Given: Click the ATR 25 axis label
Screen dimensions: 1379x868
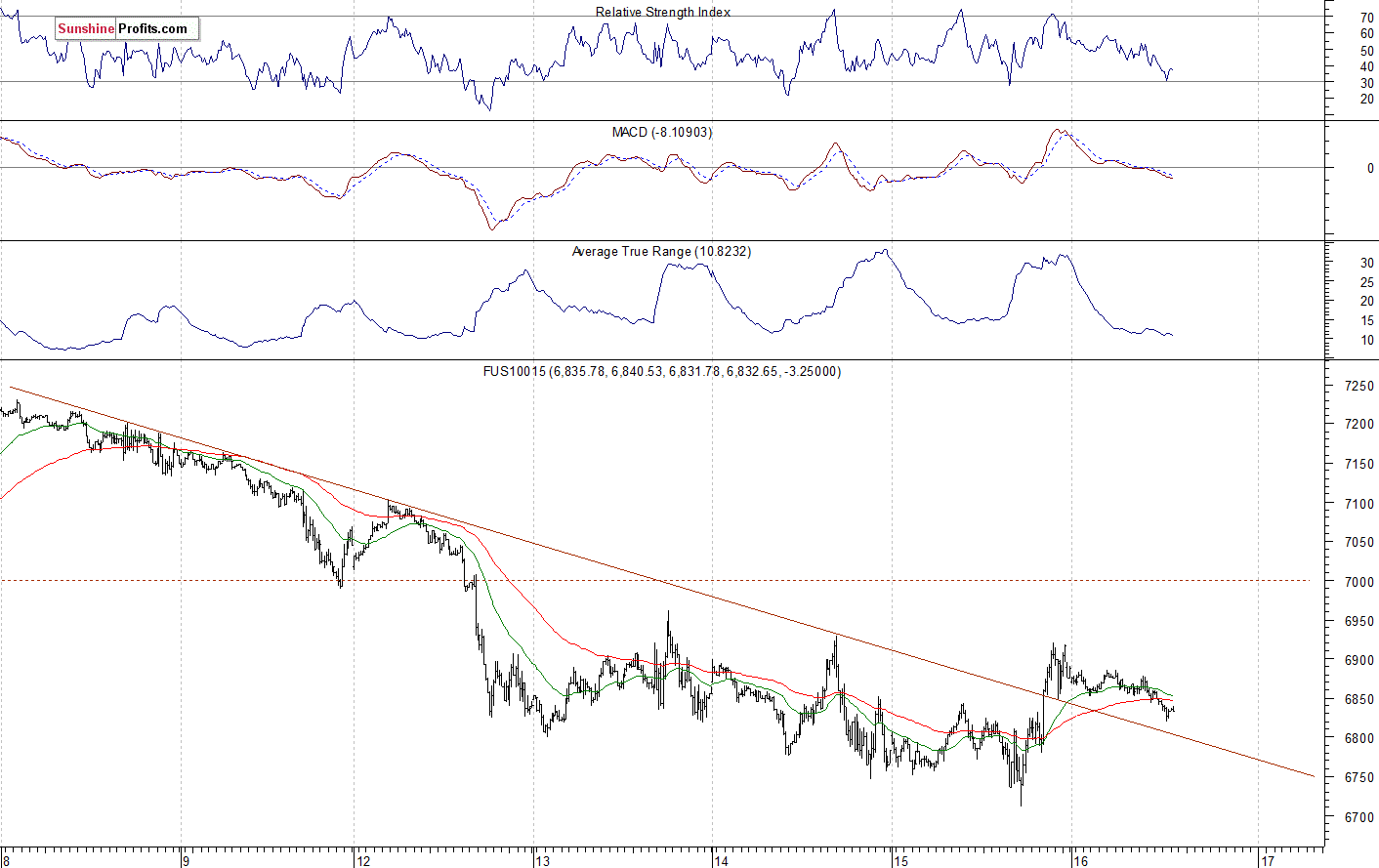Looking at the screenshot, I should coord(1366,282).
